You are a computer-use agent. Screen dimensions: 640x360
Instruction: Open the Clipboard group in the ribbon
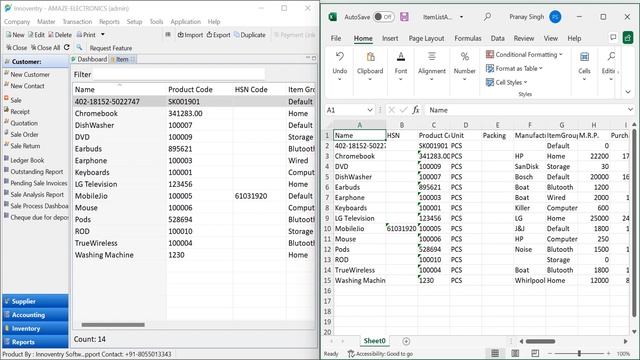(x=370, y=66)
